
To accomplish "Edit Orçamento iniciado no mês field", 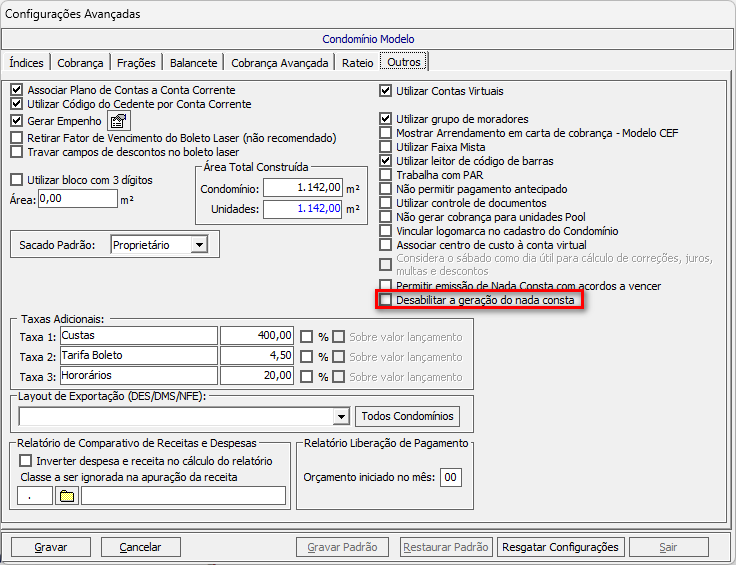I will click(x=451, y=477).
